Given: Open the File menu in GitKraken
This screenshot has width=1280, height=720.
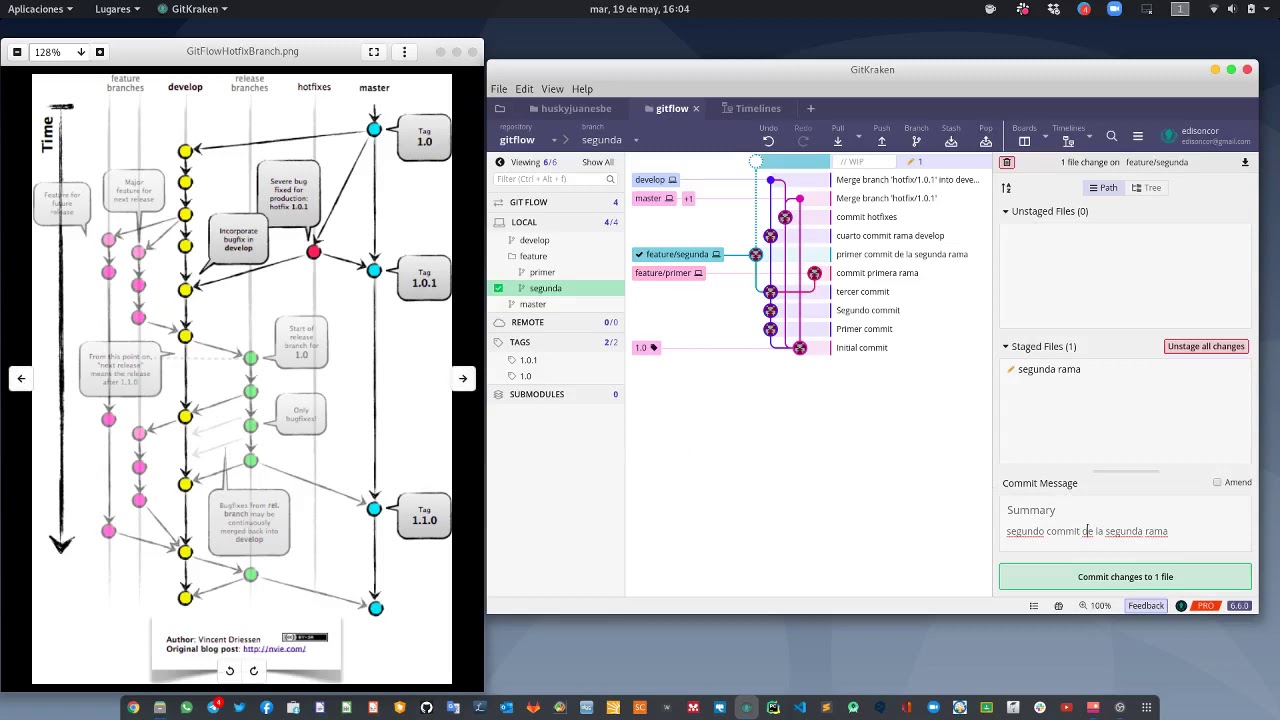Looking at the screenshot, I should tap(498, 89).
